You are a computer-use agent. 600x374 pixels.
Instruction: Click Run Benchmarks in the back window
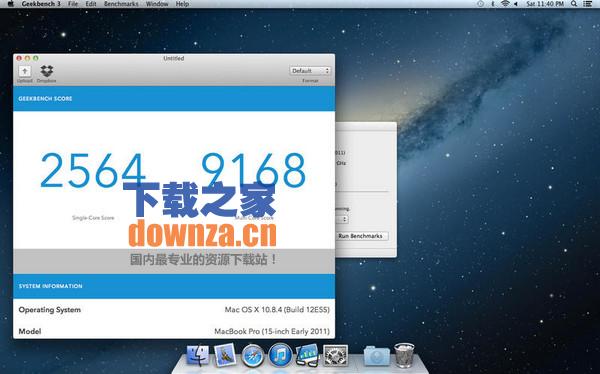(361, 236)
